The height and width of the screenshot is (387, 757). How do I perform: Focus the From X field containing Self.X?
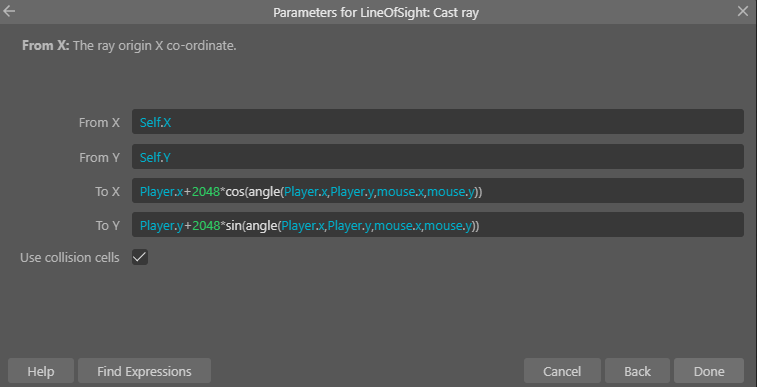point(437,122)
